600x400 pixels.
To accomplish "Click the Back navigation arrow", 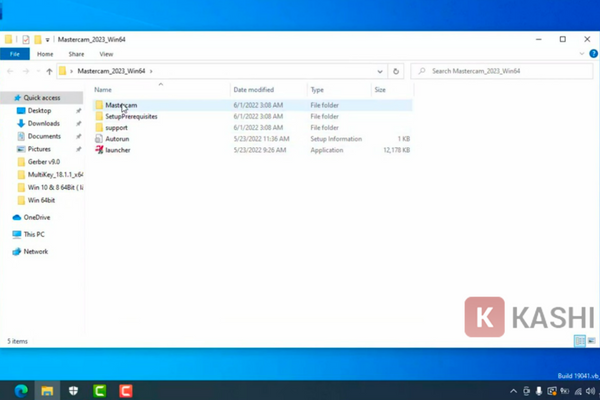I will pos(9,72).
